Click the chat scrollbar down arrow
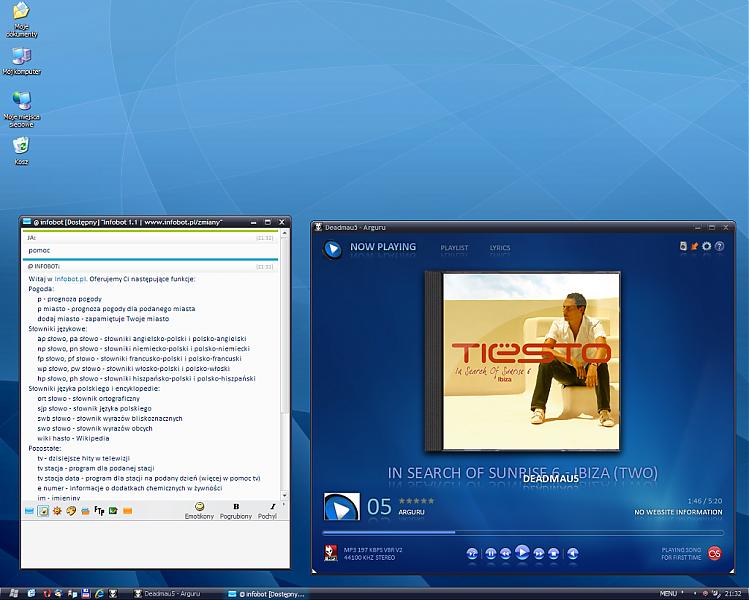749x600 pixels. [x=285, y=495]
